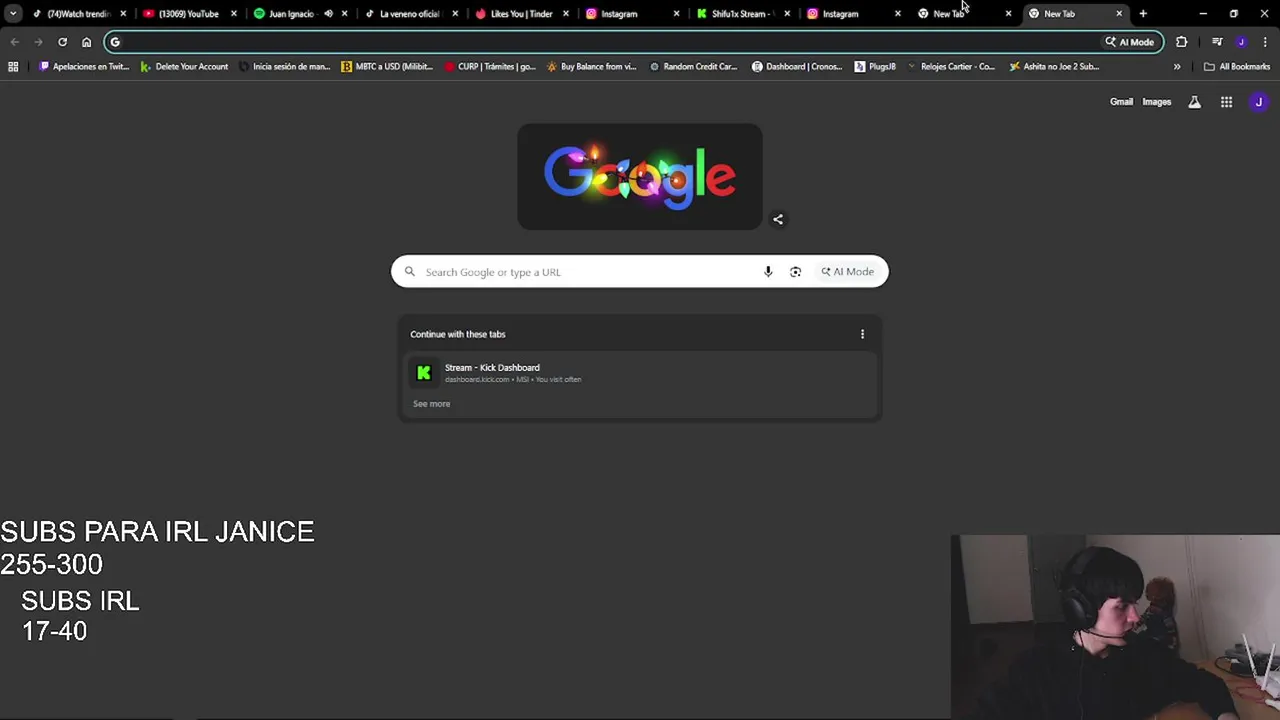The height and width of the screenshot is (720, 1280).
Task: Open Delete Your Account bookmark
Action: 184,67
